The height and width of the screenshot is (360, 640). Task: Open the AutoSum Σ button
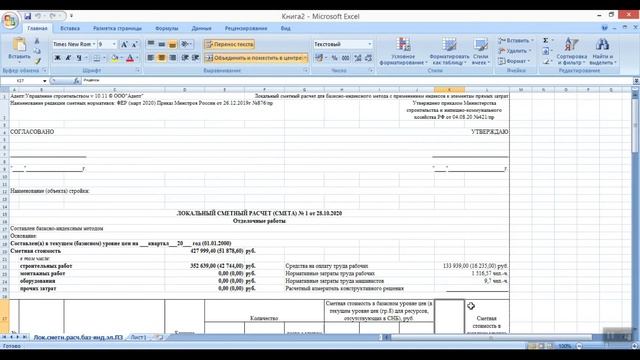coord(546,40)
